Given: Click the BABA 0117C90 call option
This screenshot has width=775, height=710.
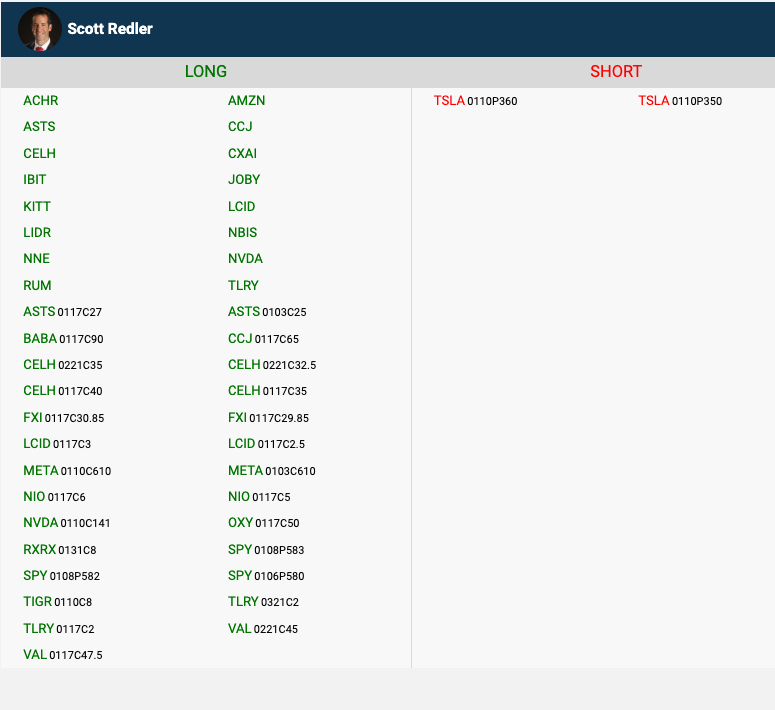Looking at the screenshot, I should pos(63,339).
